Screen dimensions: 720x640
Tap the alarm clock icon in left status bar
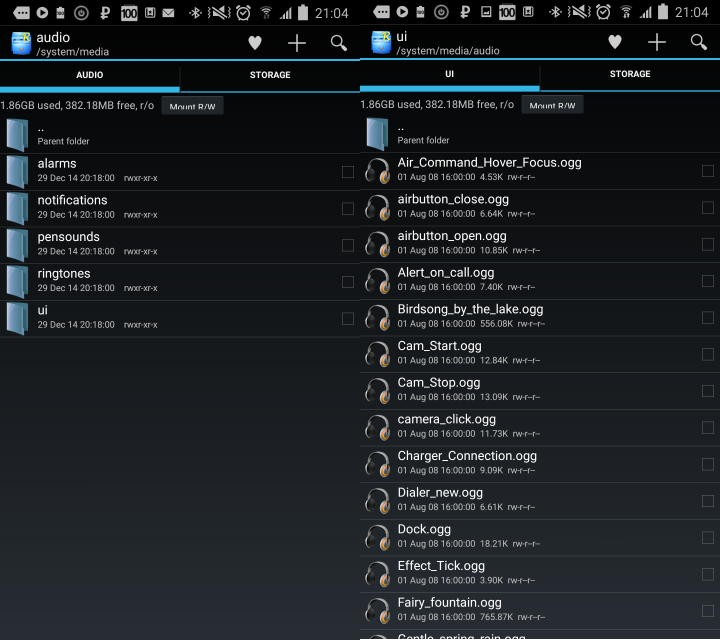pos(243,13)
